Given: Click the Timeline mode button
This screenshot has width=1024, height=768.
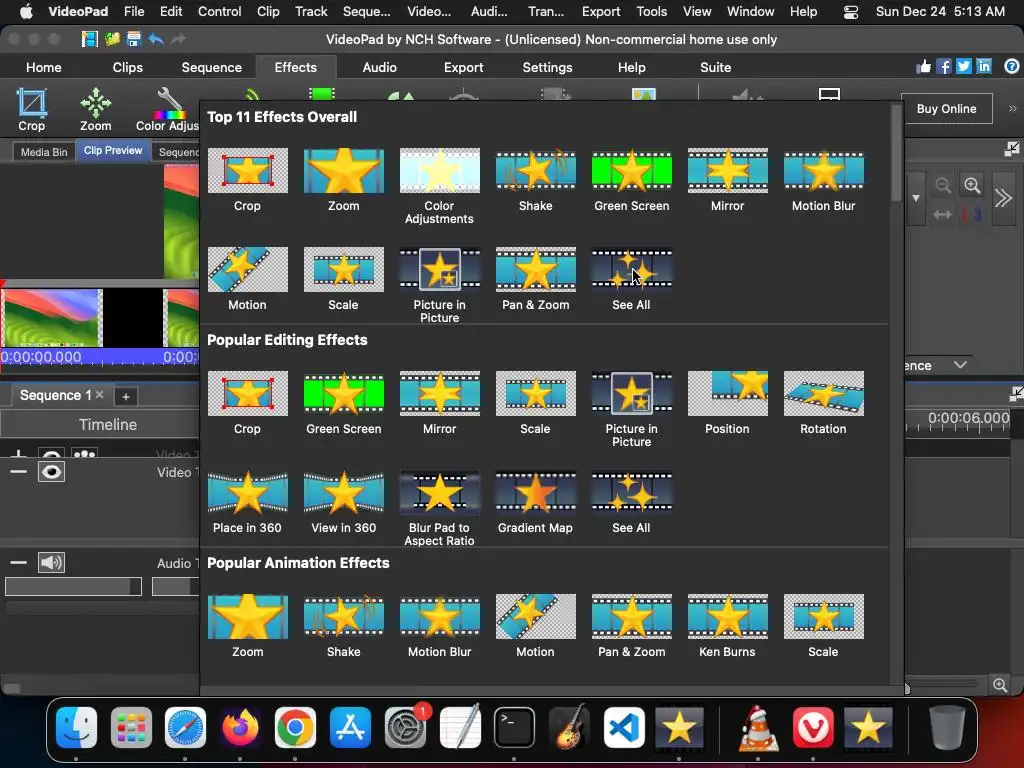Looking at the screenshot, I should 108,424.
